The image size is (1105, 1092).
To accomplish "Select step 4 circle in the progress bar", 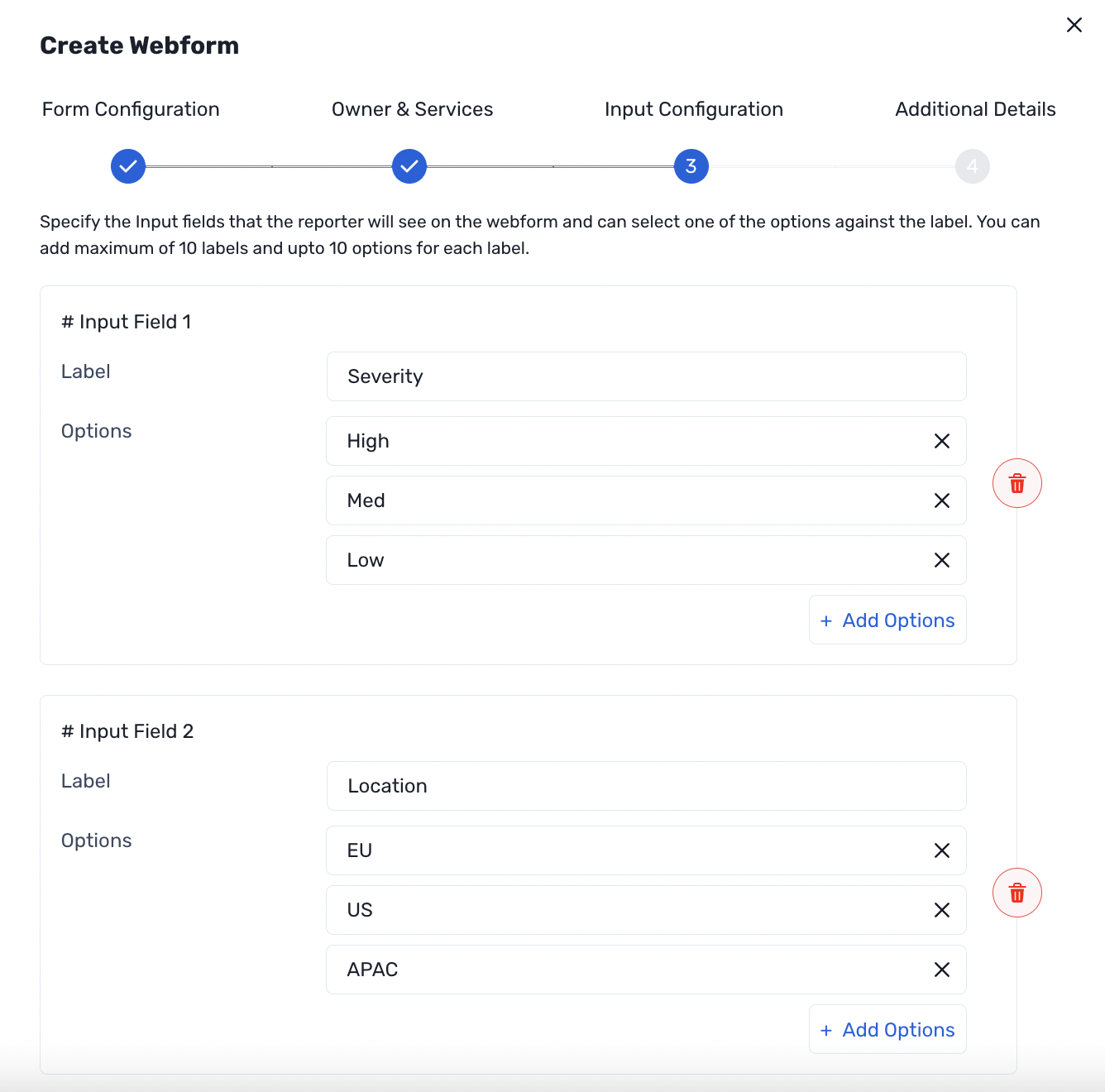I will [x=973, y=166].
